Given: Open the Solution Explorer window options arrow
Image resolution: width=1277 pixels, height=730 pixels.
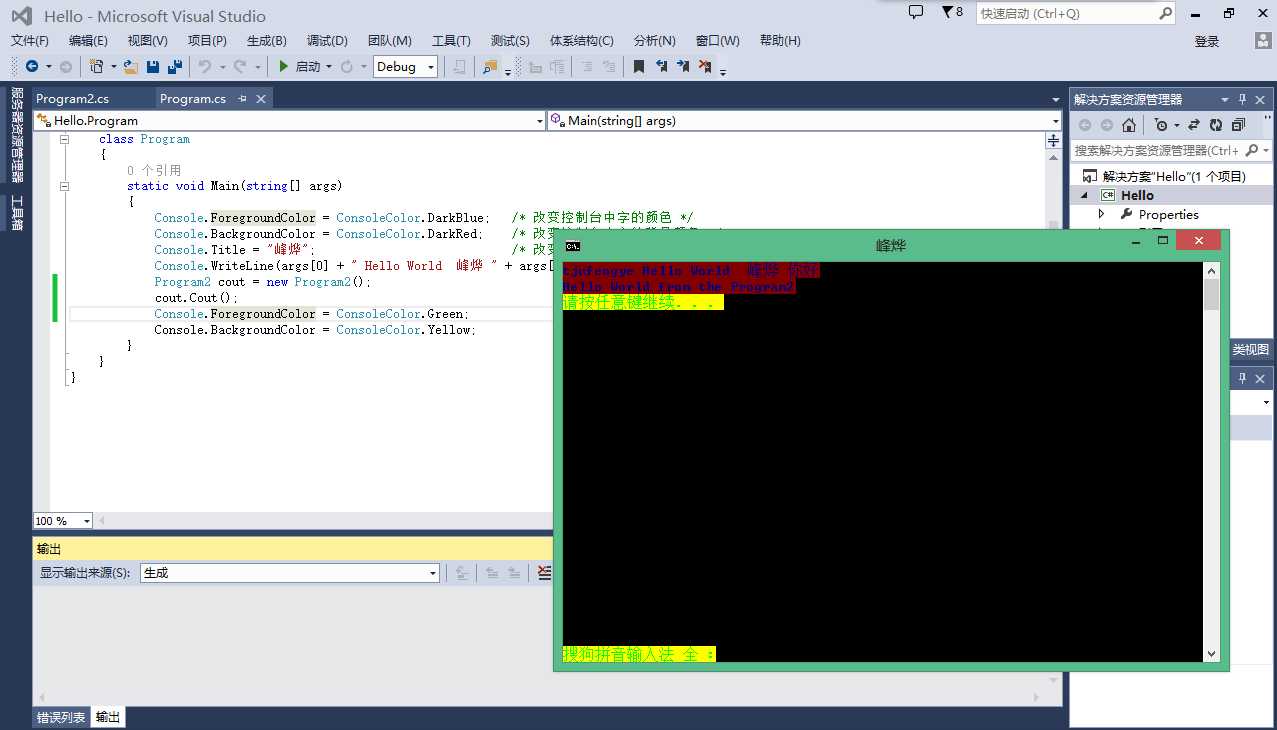Looking at the screenshot, I should (x=1225, y=99).
